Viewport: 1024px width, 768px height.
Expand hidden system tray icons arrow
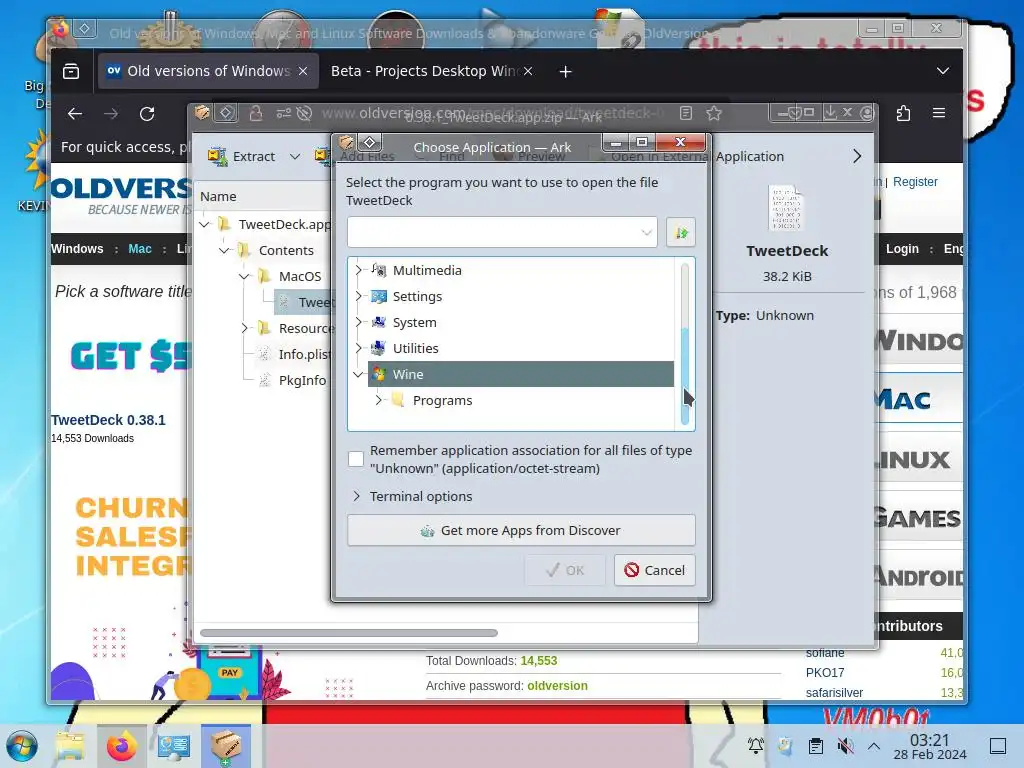pyautogui.click(x=874, y=746)
